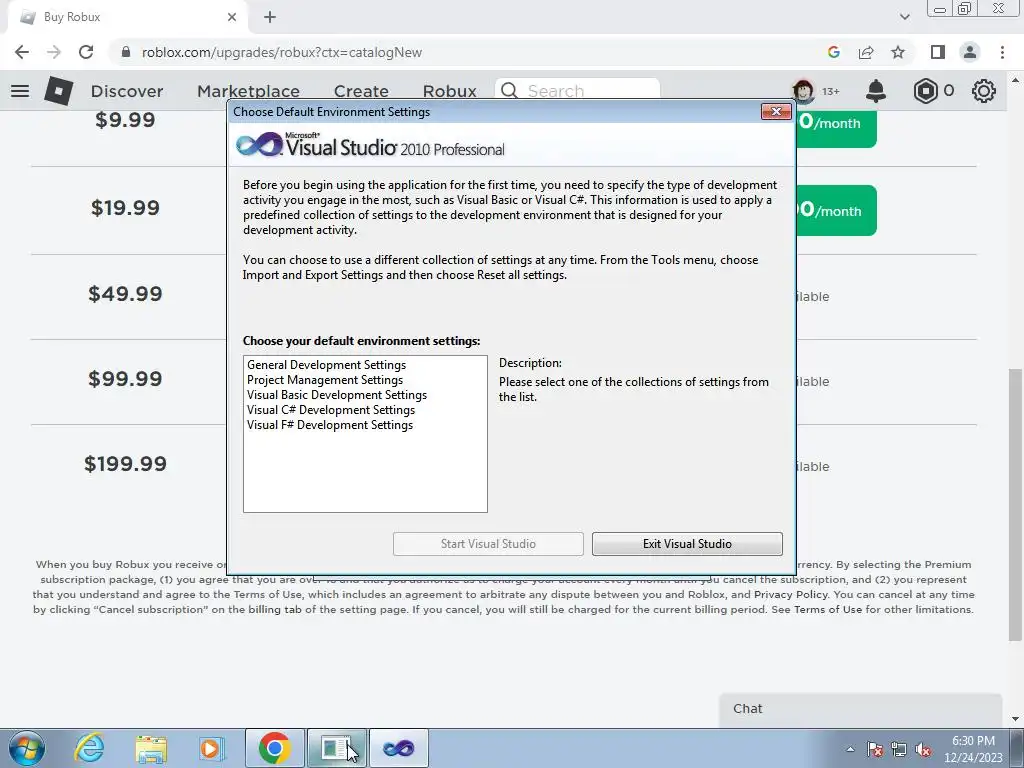Switch to Chrome in the taskbar

click(274, 748)
